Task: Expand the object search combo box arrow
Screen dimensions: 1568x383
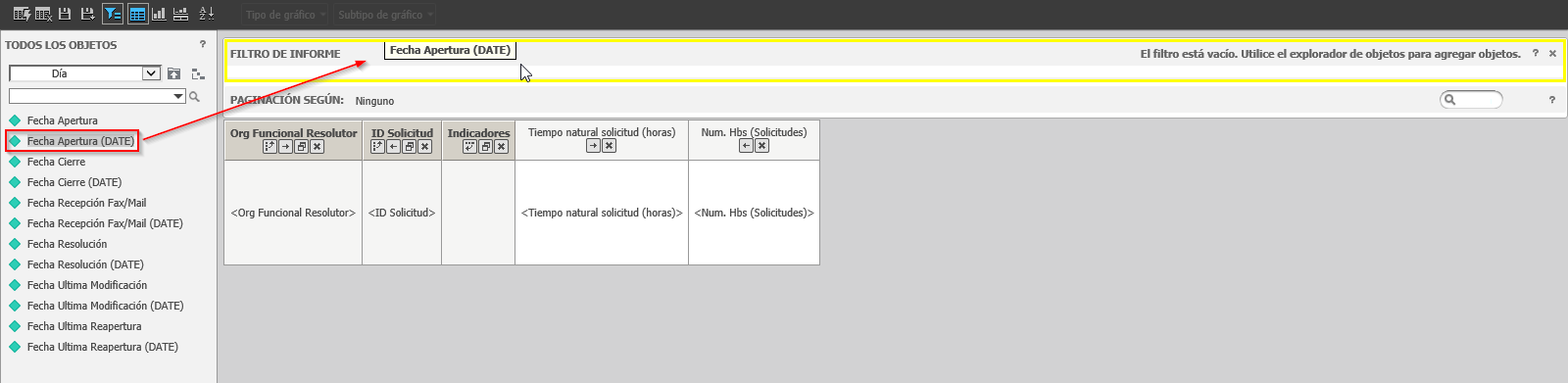Action: [x=178, y=96]
